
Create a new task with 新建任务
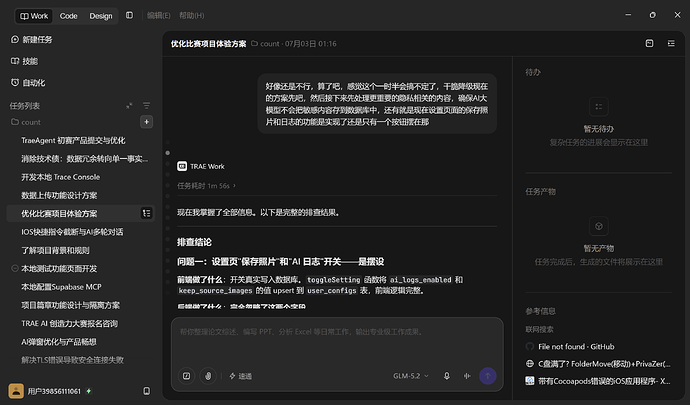pos(32,40)
